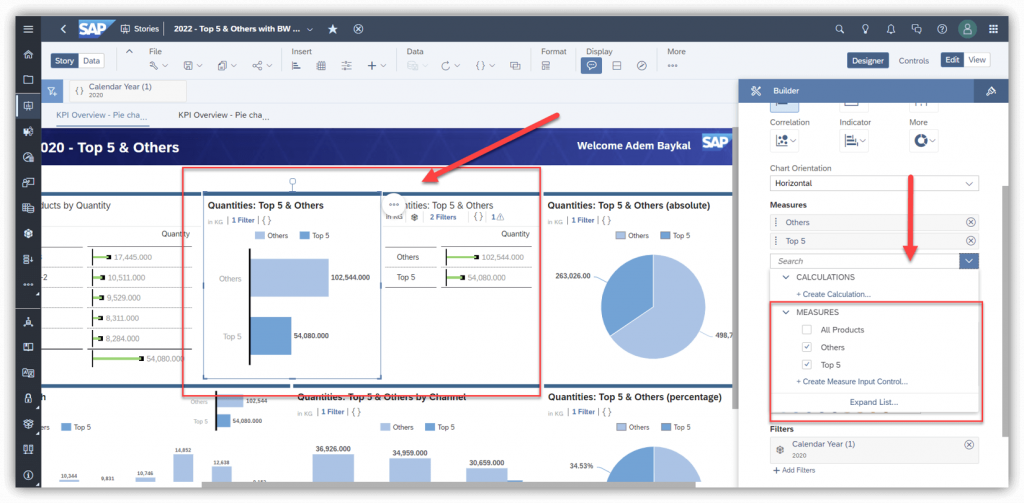Switch to Data mode toggle
This screenshot has height=503, width=1024.
click(x=91, y=61)
